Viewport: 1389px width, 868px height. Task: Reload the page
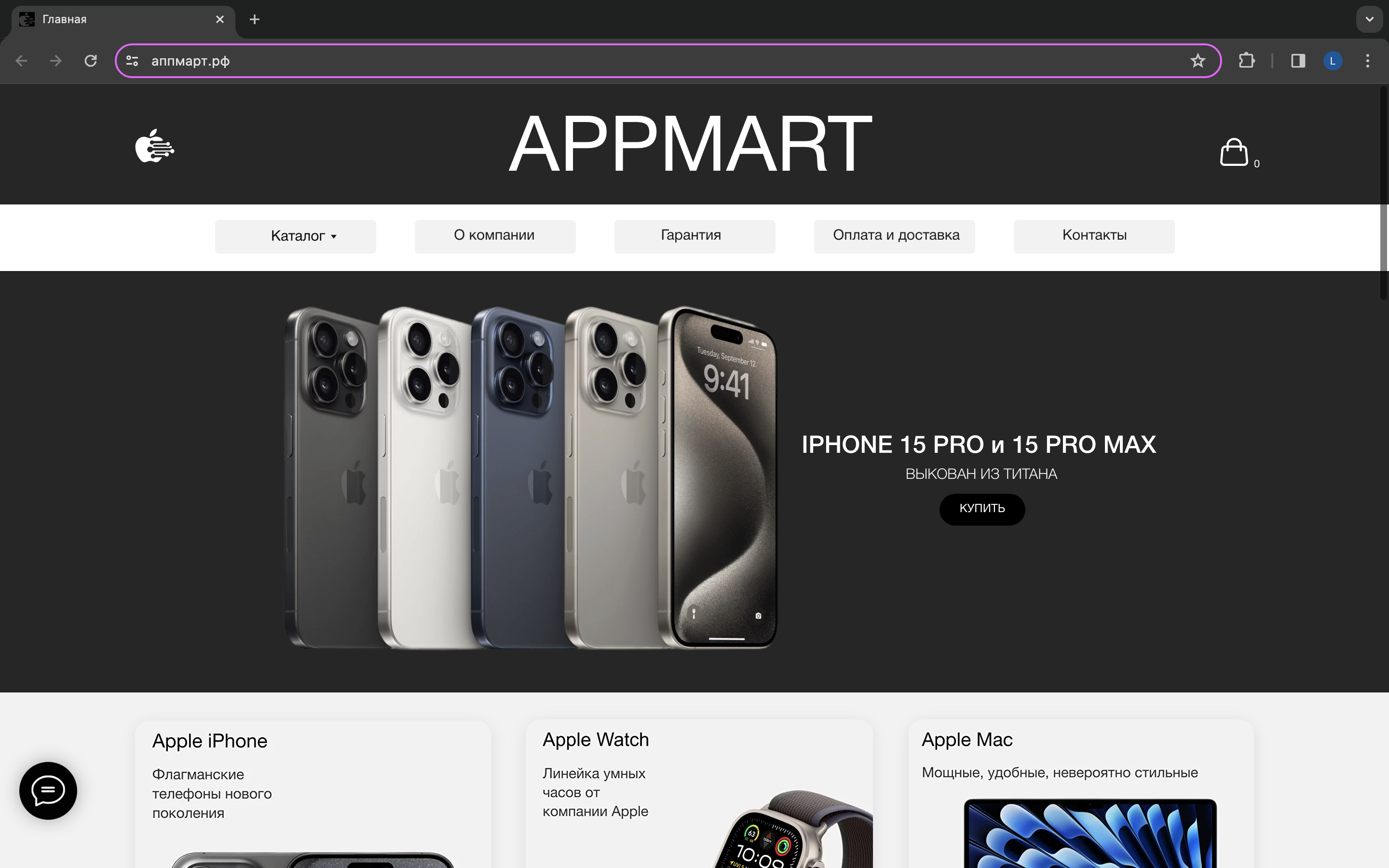coord(91,61)
